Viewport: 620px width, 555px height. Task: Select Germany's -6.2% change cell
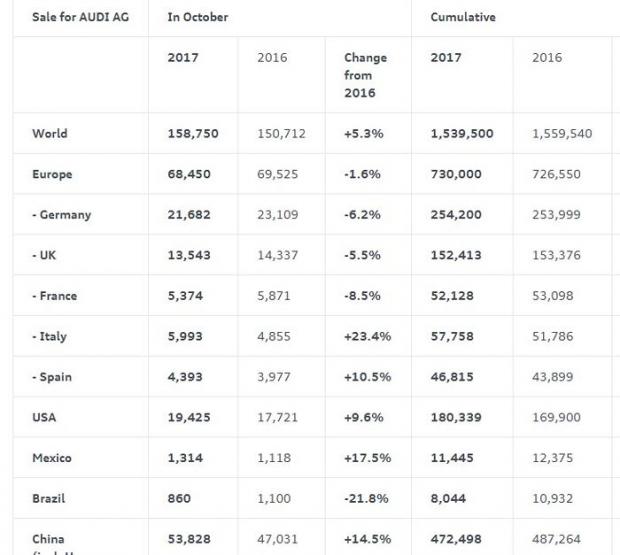363,215
